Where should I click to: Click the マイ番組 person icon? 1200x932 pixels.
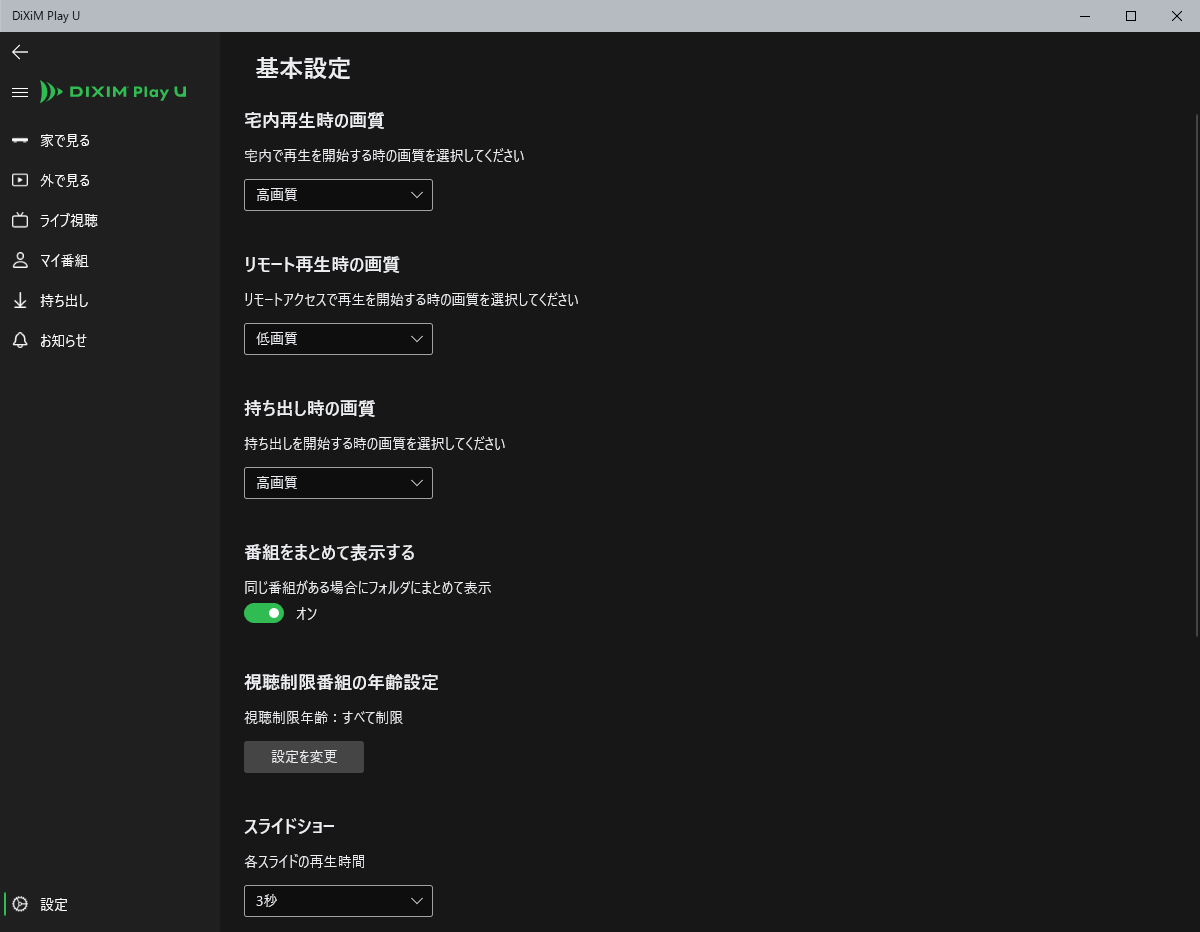[20, 261]
